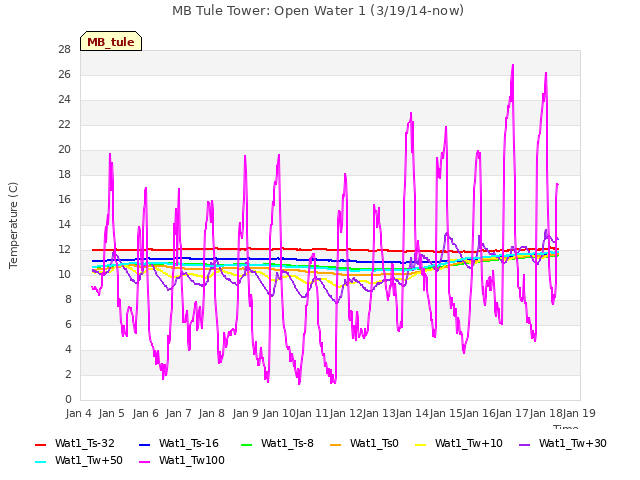Click the 28 y-axis tick label
This screenshot has width=640, height=480.
click(64, 50)
